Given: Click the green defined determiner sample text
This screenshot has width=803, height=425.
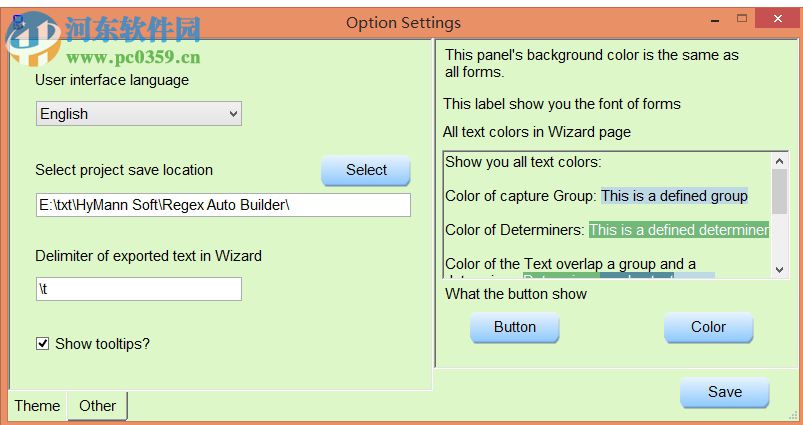Looking at the screenshot, I should coord(678,230).
